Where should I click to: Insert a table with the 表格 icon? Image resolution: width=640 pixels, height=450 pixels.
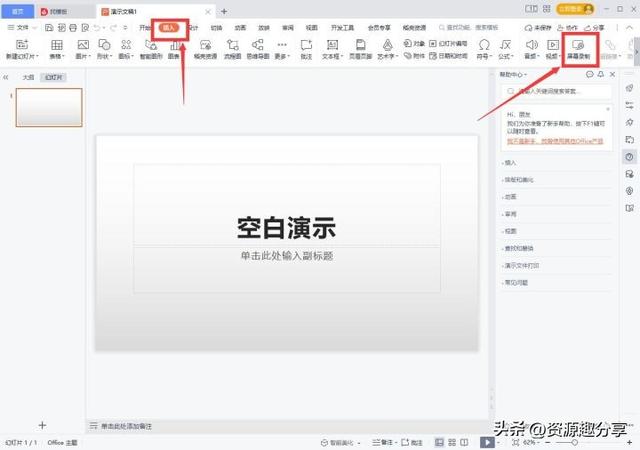[57, 49]
